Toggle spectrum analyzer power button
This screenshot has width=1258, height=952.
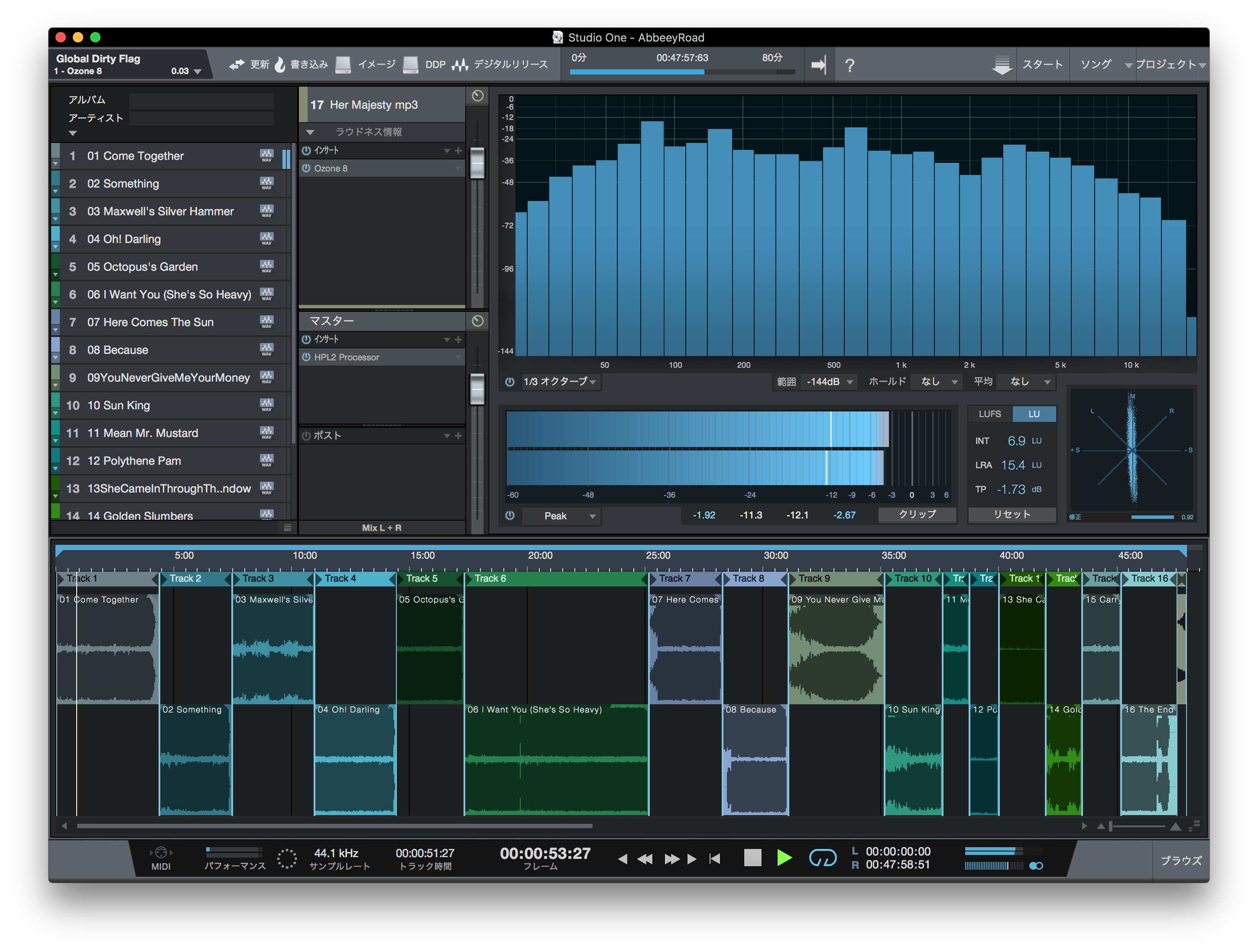pos(509,382)
